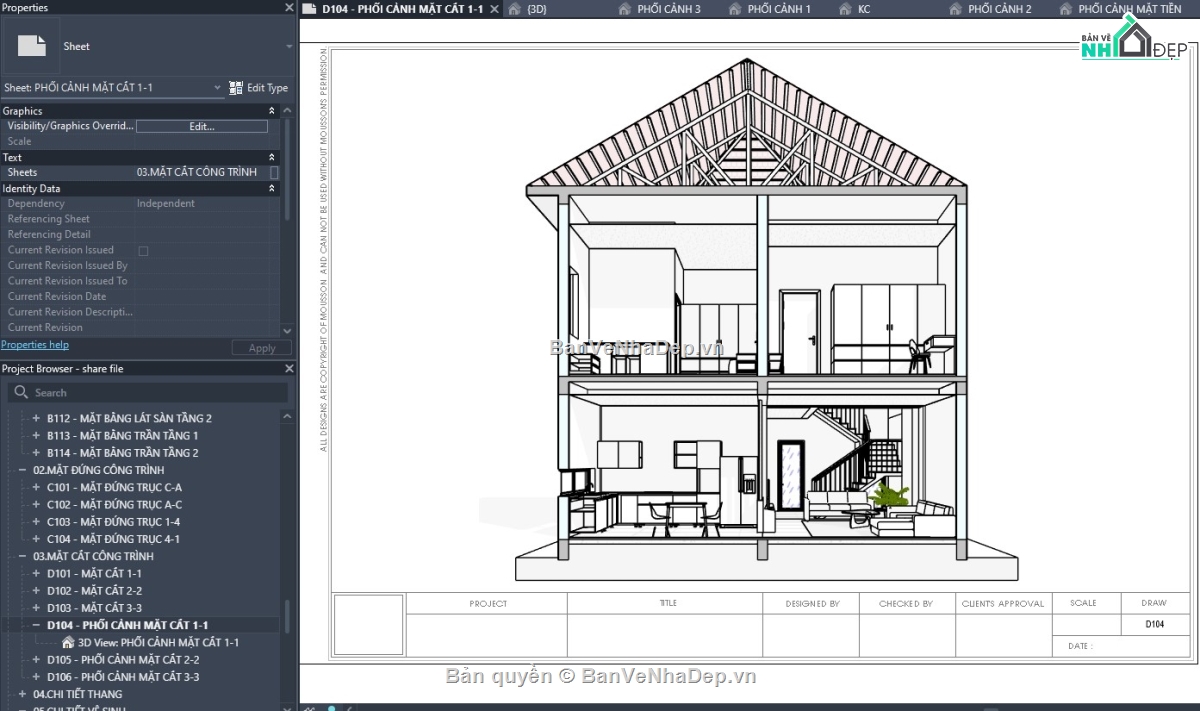This screenshot has width=1200, height=711.
Task: Click the Apply button in Properties
Action: point(262,348)
